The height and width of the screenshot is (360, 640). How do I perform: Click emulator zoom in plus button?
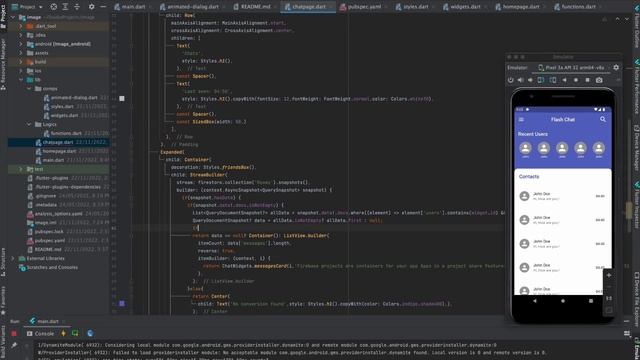[x=609, y=275]
